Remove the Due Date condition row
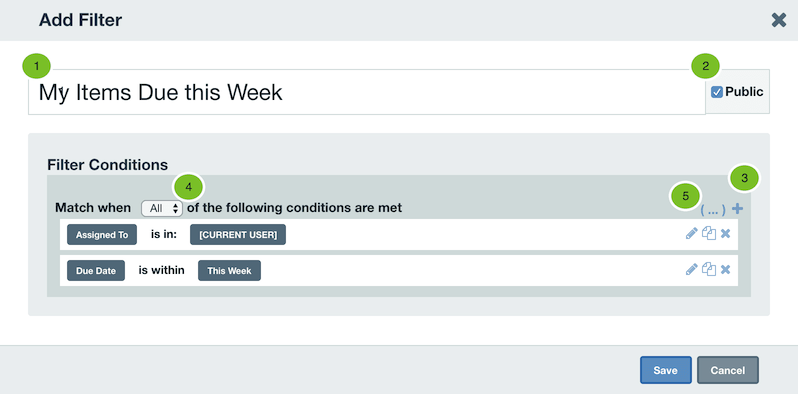The width and height of the screenshot is (798, 394). (726, 269)
